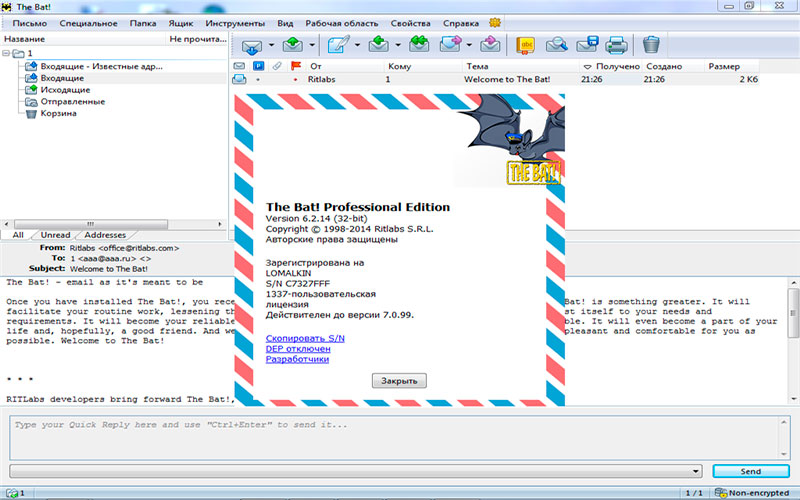Open the Рабочая область menu
The width and height of the screenshot is (800, 500).
coord(342,23)
